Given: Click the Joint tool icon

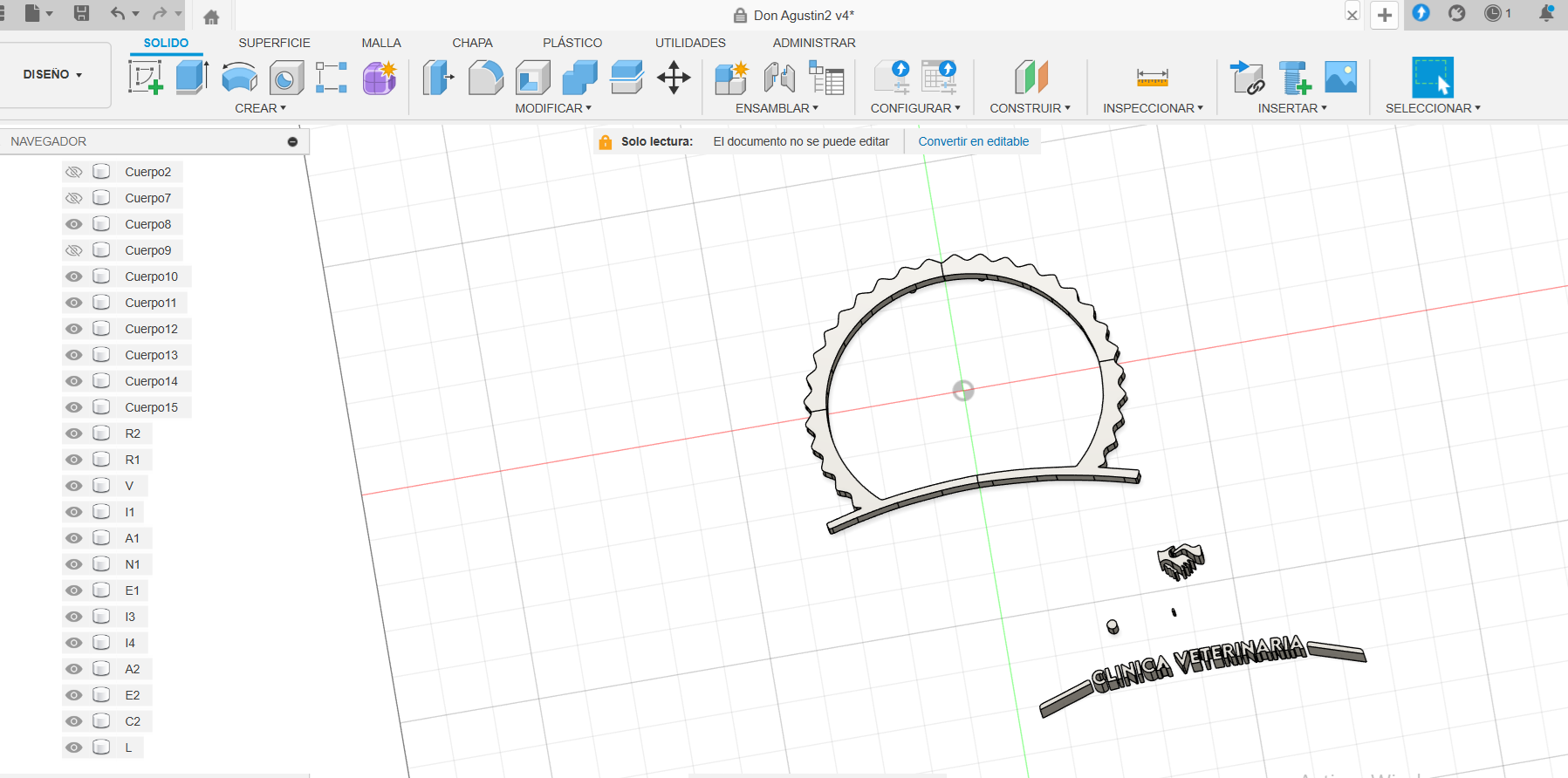Looking at the screenshot, I should pos(778,77).
